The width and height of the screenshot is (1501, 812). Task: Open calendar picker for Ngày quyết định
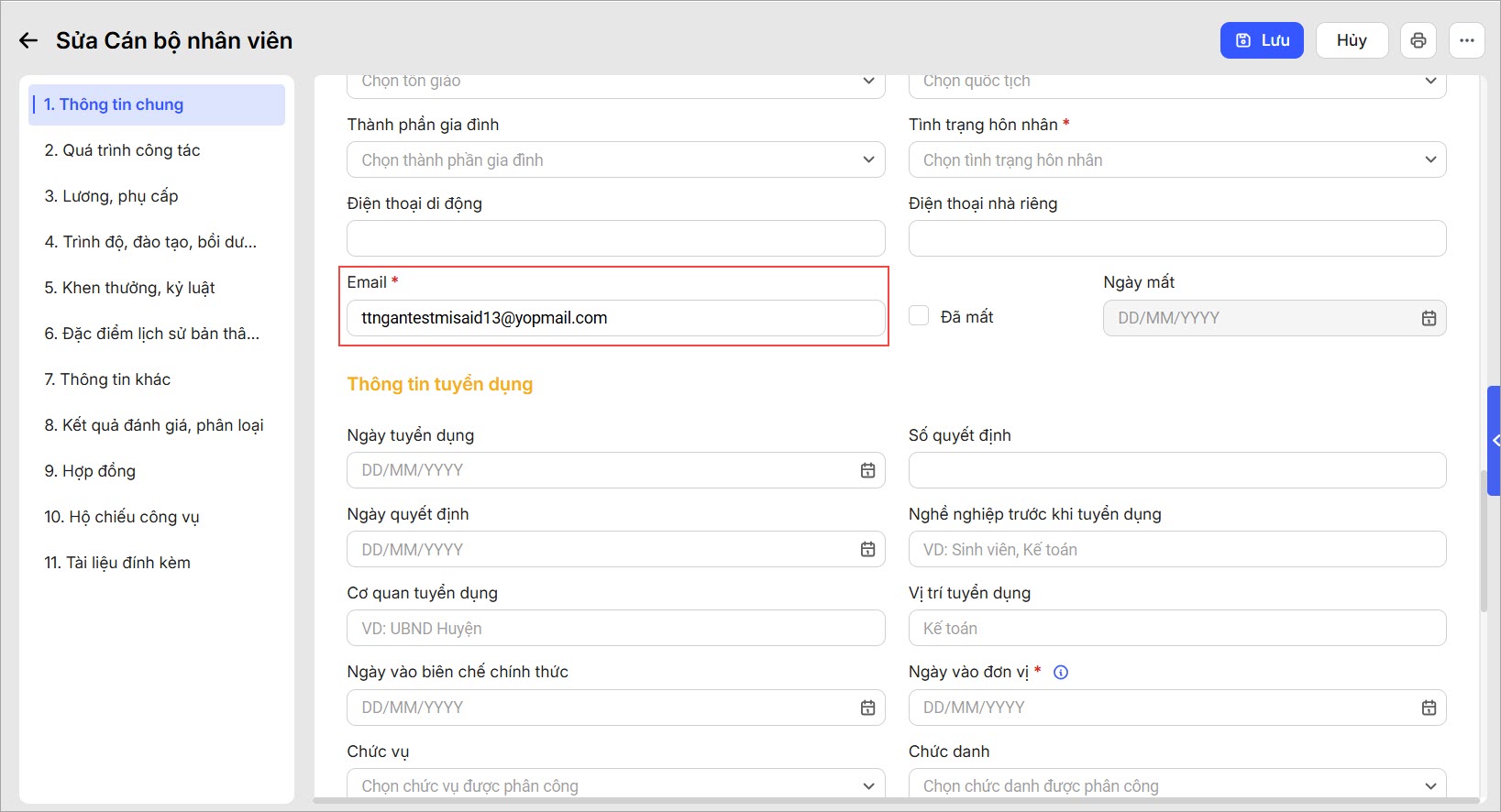click(x=867, y=549)
